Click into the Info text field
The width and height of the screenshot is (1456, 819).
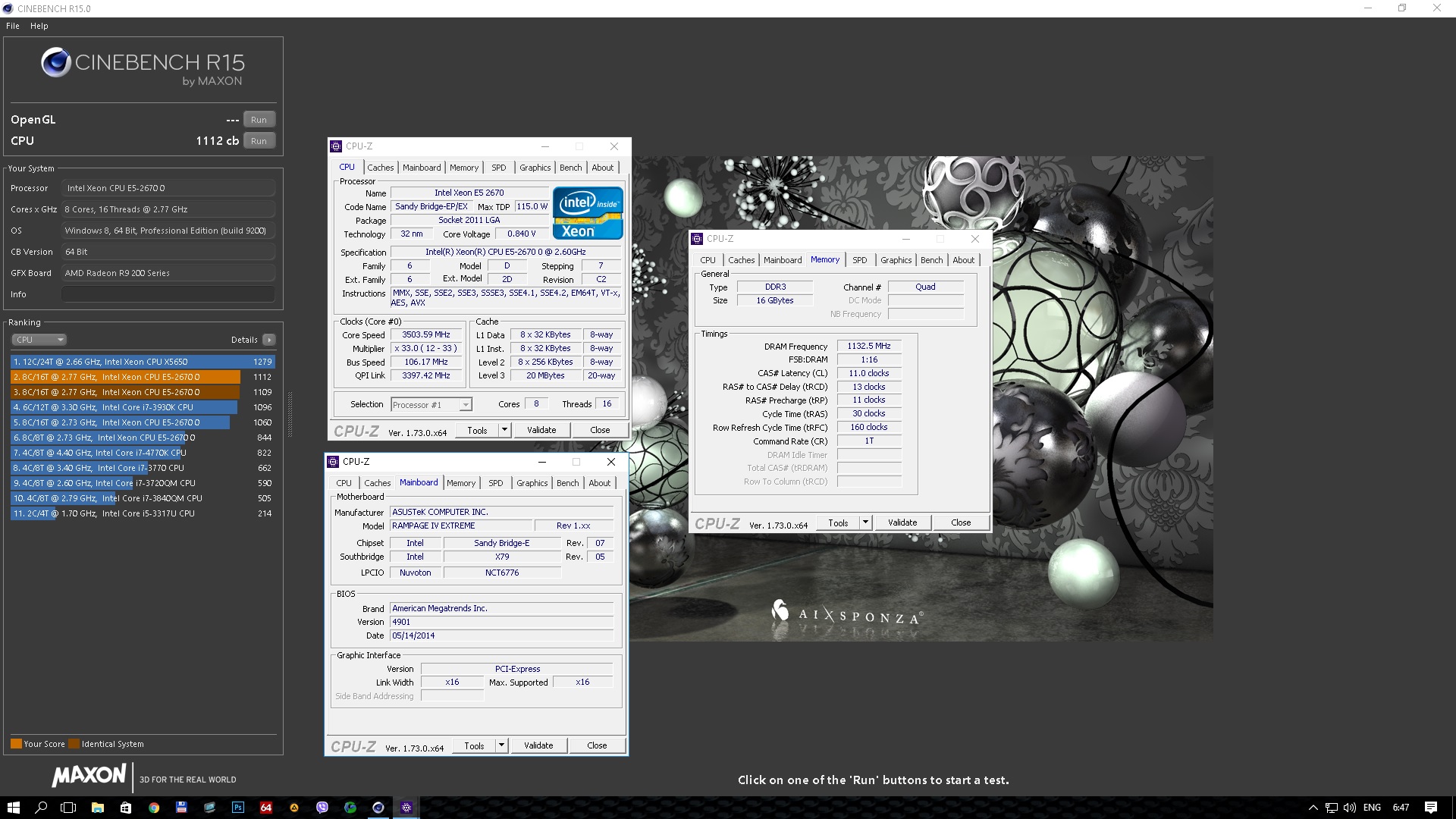pyautogui.click(x=168, y=294)
